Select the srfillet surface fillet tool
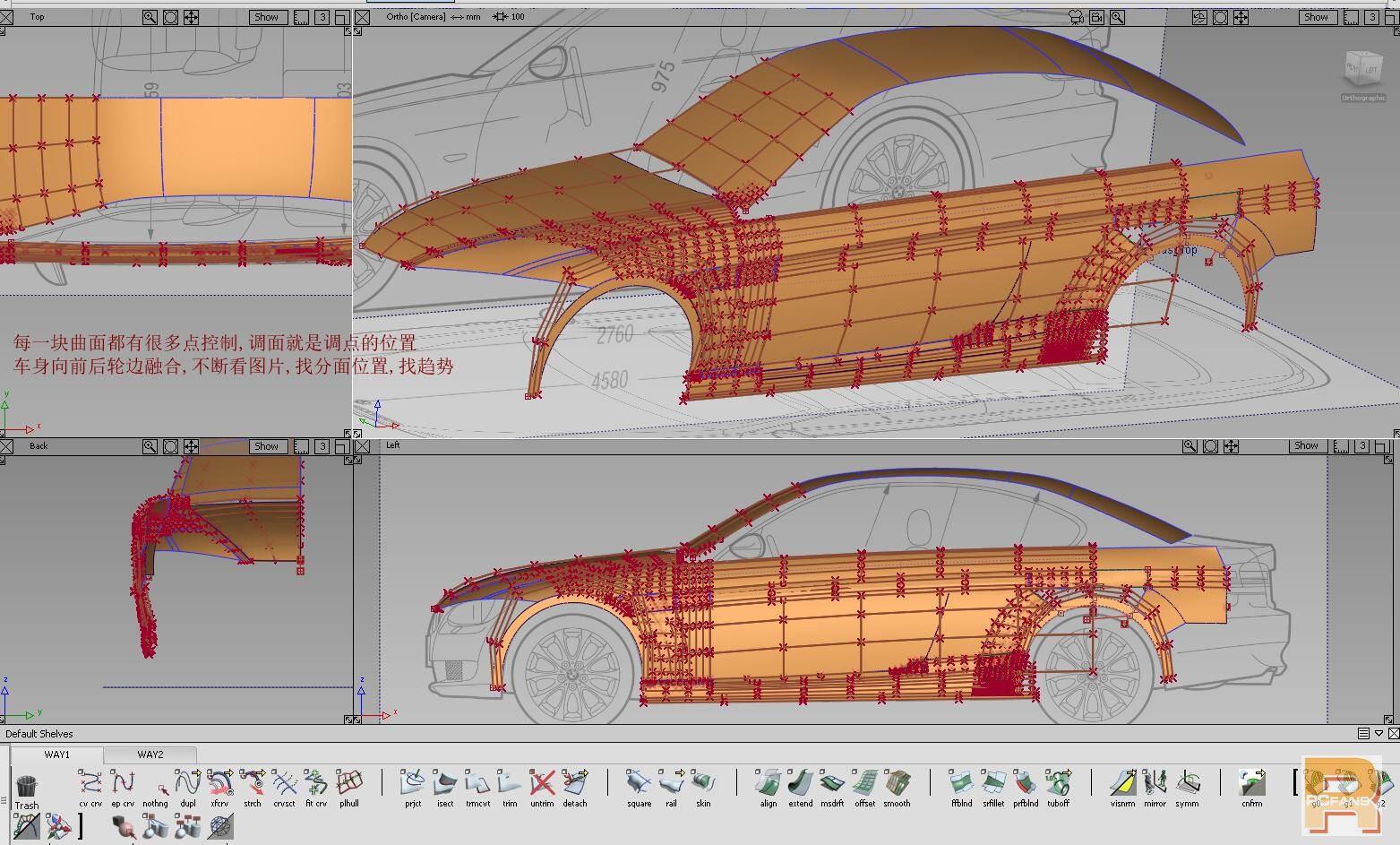 (x=993, y=789)
